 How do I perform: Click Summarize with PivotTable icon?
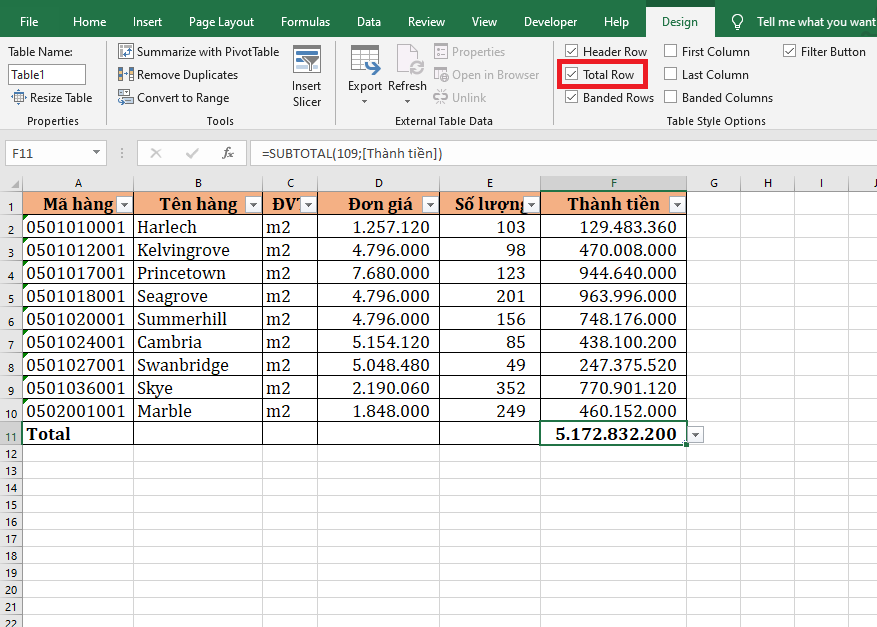pos(126,51)
